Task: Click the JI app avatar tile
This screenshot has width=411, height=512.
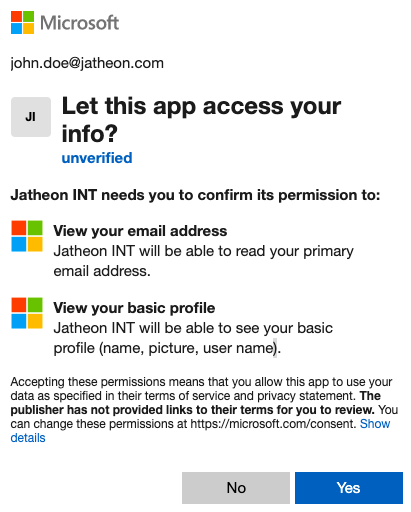Action: pos(31,117)
